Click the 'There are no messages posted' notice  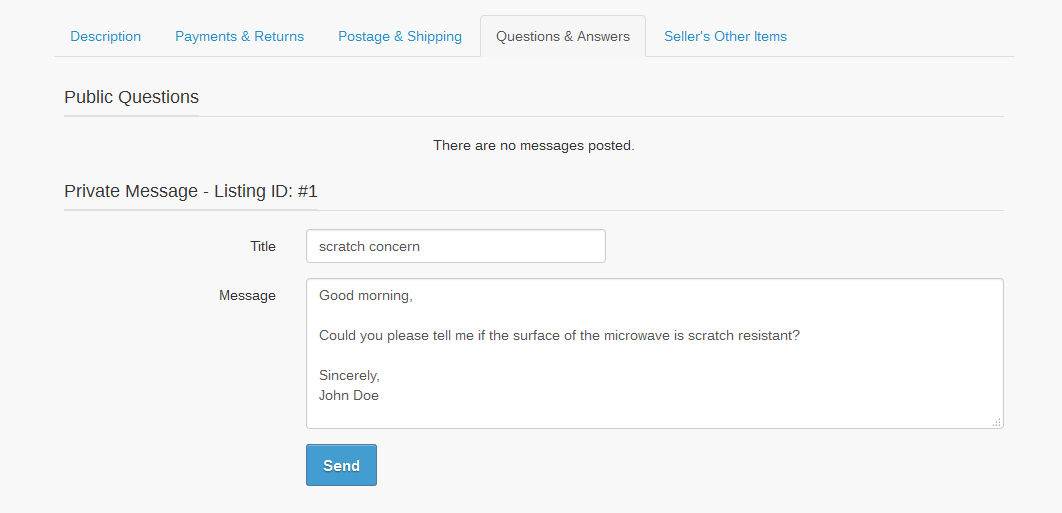[533, 146]
